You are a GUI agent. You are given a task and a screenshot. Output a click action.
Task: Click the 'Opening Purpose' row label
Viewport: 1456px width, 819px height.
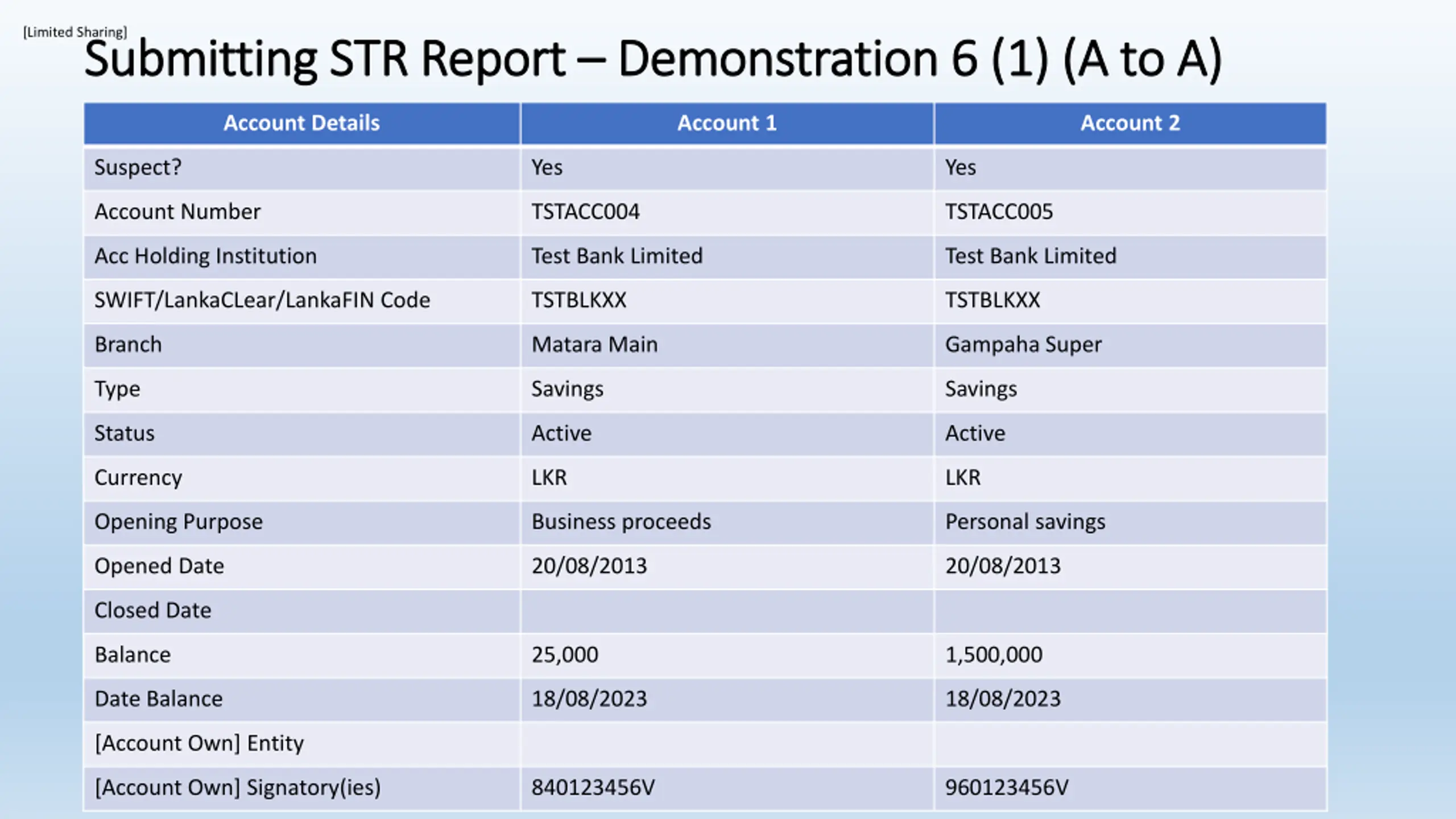[x=179, y=522]
